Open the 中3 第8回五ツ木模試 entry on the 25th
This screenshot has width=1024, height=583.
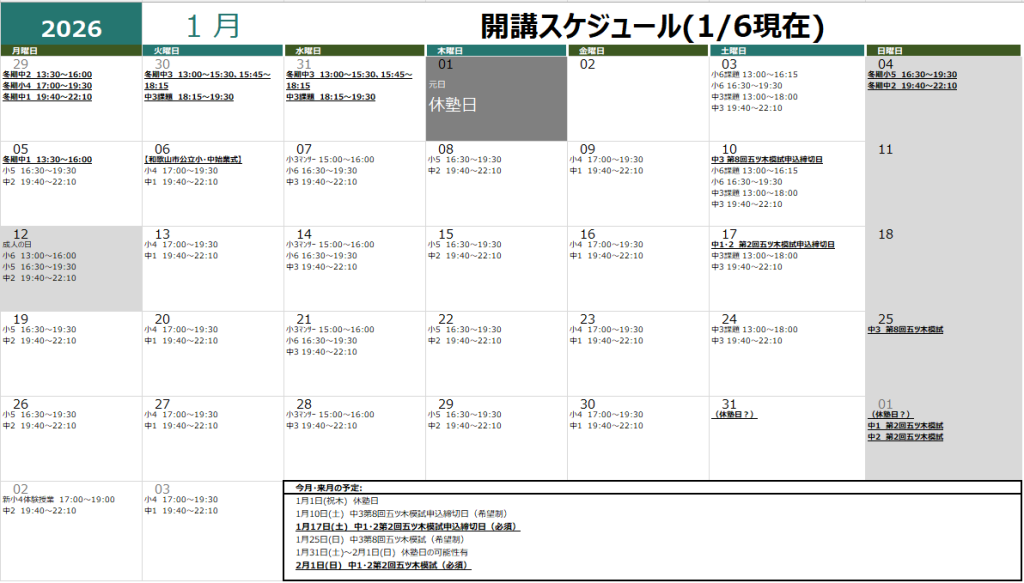click(x=905, y=329)
